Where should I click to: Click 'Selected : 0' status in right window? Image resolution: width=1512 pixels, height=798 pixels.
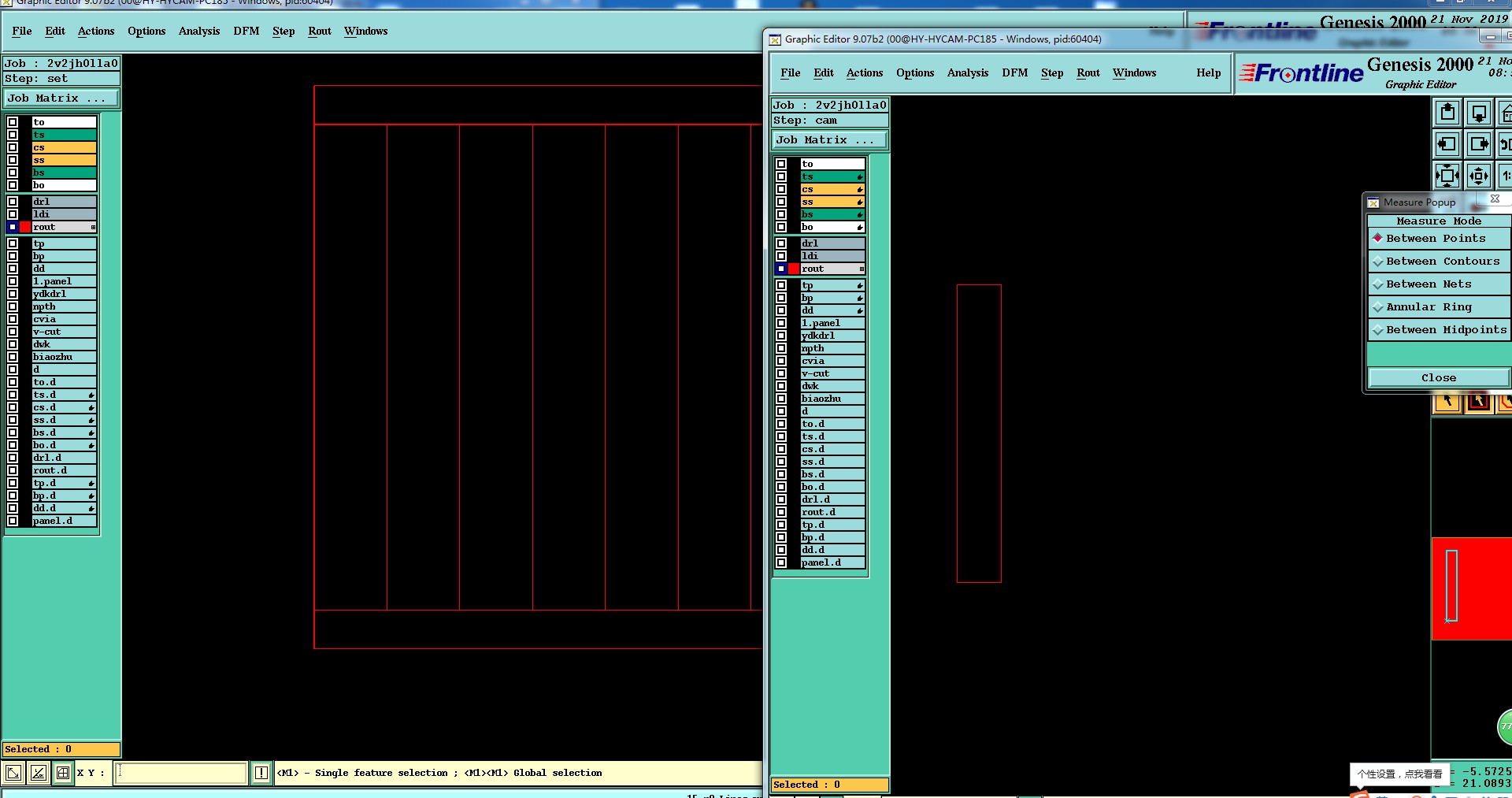pos(830,785)
